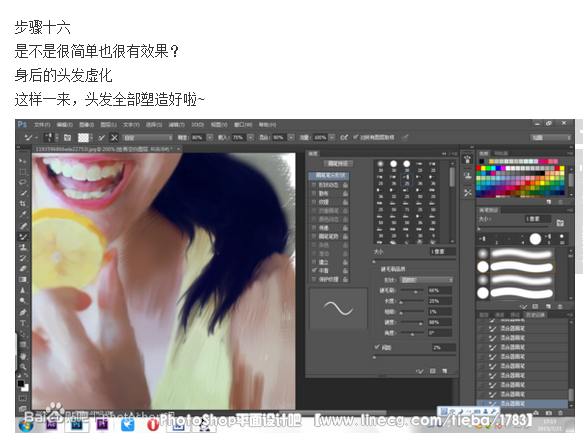The image size is (583, 437).
Task: Select the Clone Stamp tool
Action: [x=23, y=247]
